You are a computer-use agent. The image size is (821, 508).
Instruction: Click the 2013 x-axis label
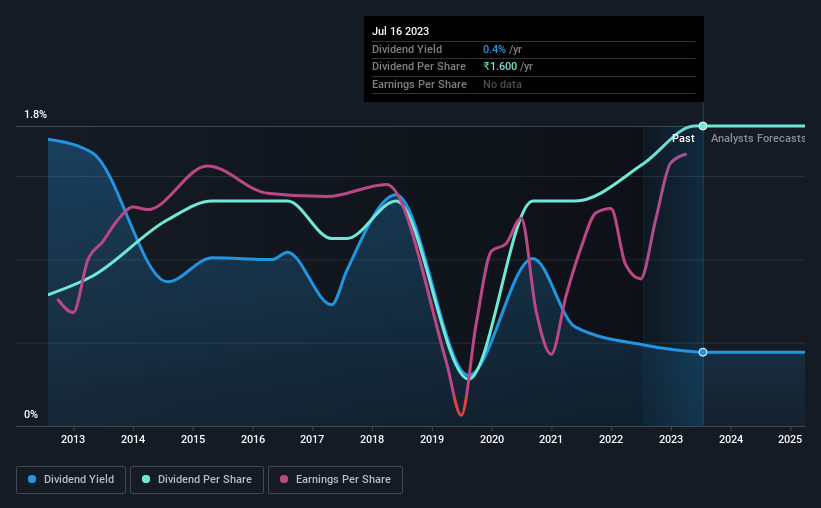click(73, 439)
